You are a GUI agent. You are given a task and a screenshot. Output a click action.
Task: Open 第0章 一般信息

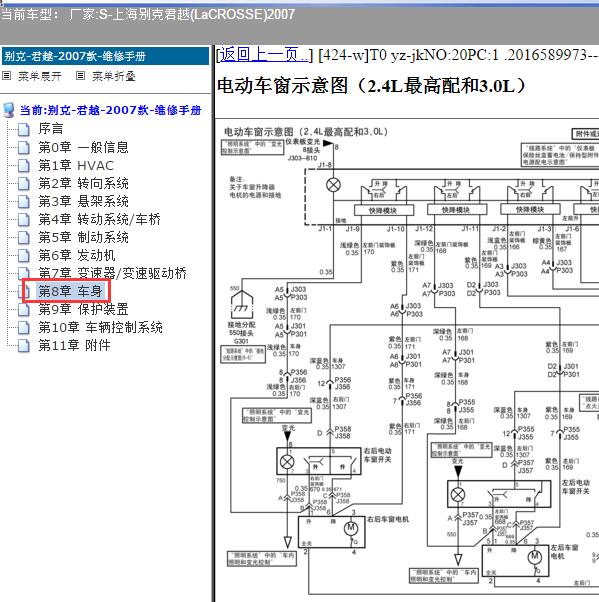pos(83,147)
